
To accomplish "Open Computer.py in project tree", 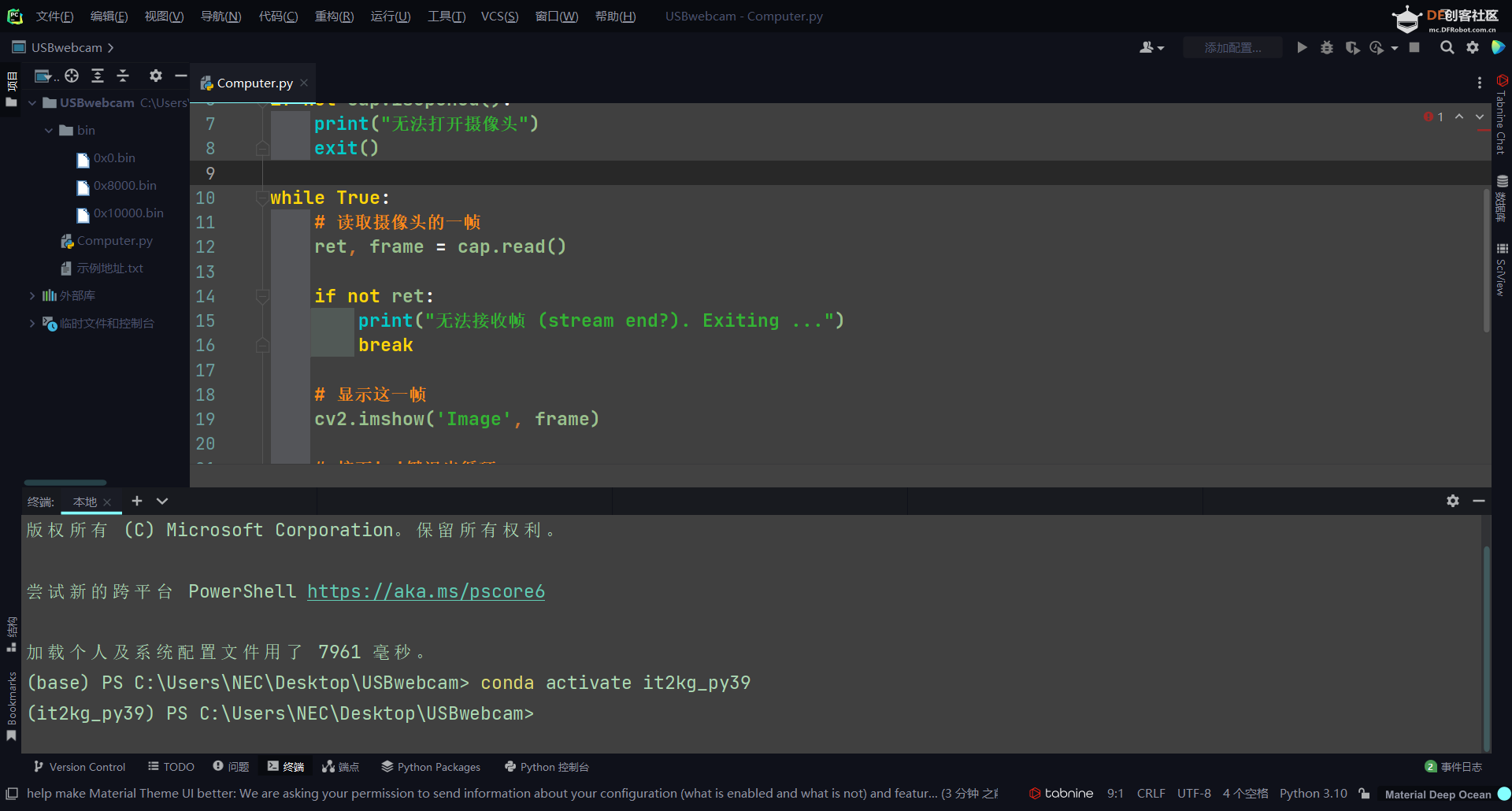I will [107, 241].
